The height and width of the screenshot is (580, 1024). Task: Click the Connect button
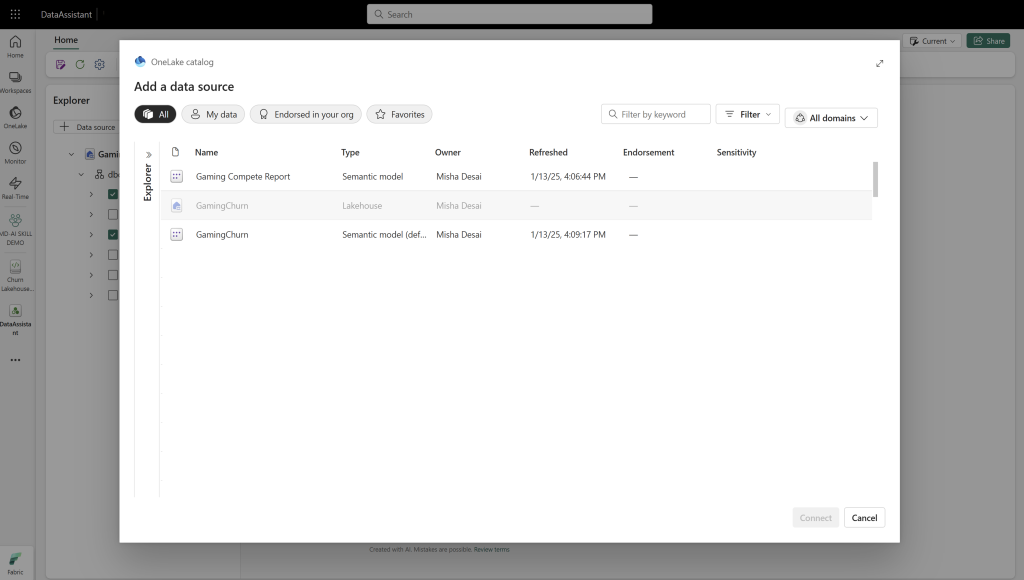[x=816, y=518]
